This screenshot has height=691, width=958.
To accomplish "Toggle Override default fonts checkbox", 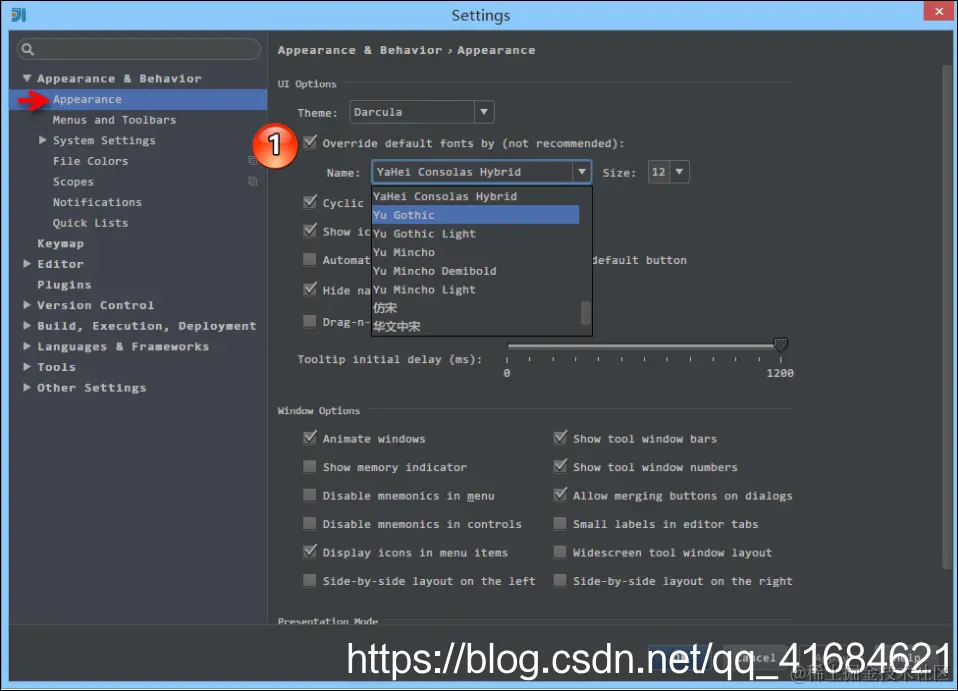I will (310, 142).
